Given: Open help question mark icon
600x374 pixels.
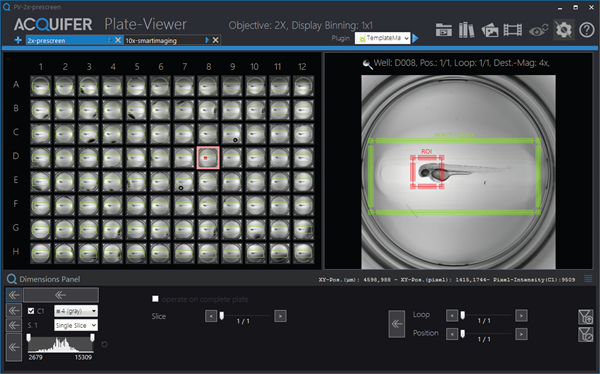Looking at the screenshot, I should (x=587, y=29).
